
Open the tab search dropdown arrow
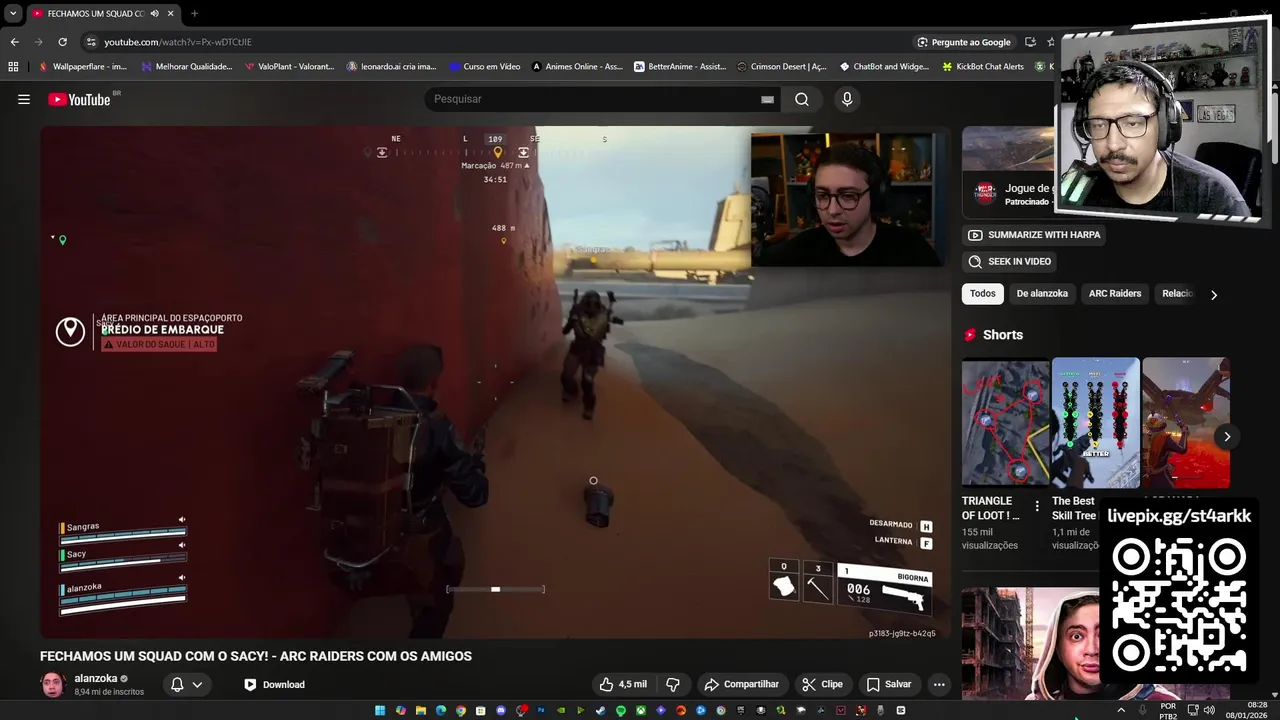click(x=13, y=14)
